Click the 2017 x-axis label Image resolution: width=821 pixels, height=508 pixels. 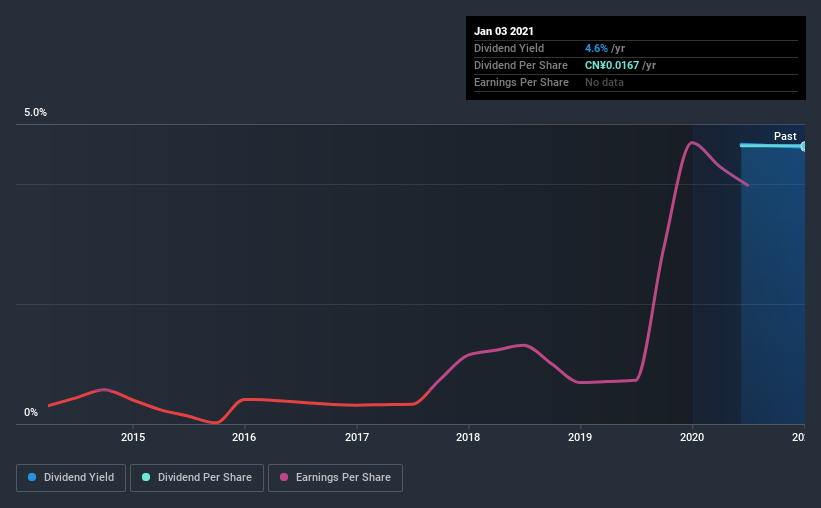357,437
